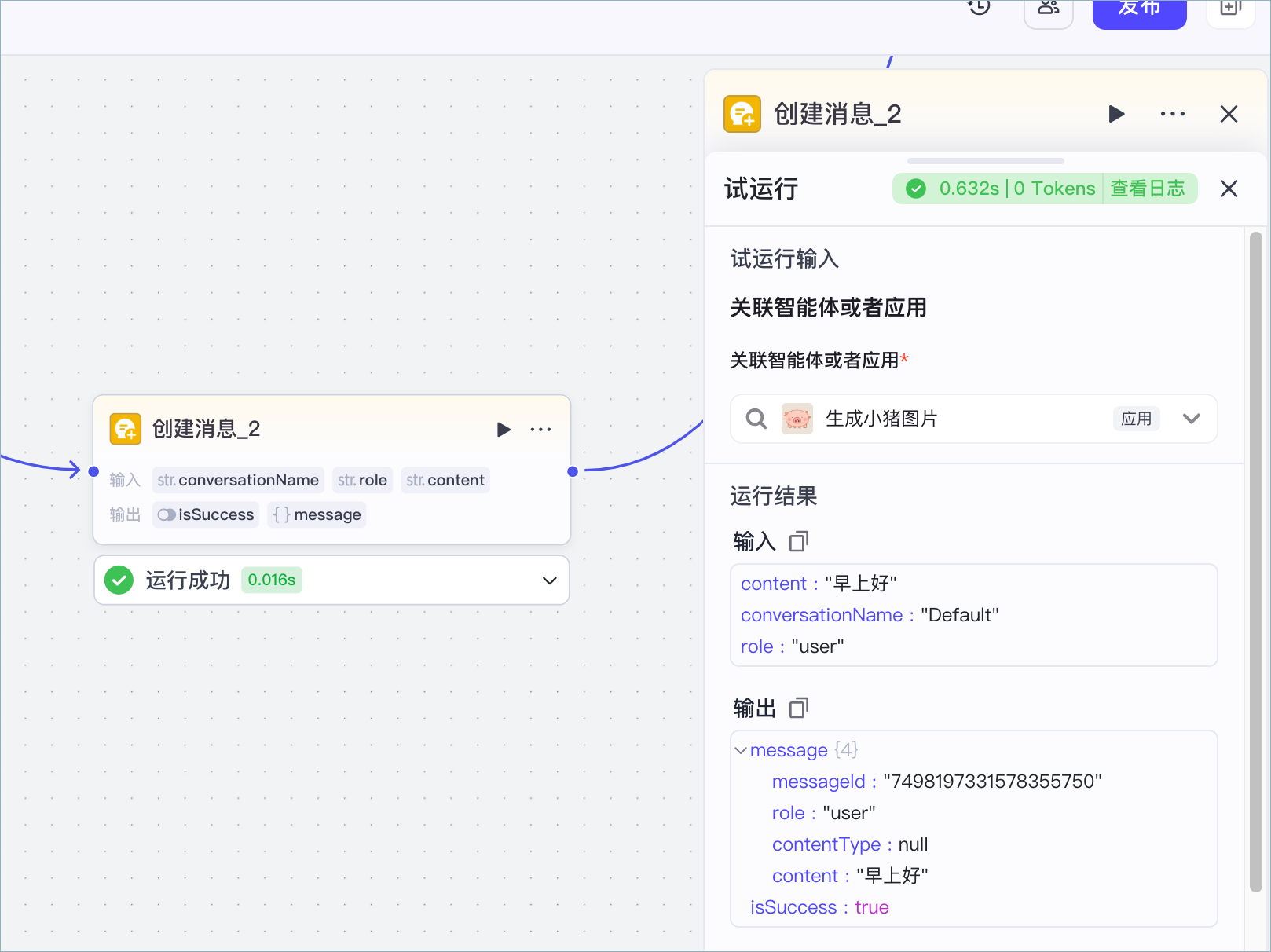Click the isSuccess : true output line
This screenshot has width=1271, height=952.
pyautogui.click(x=819, y=907)
